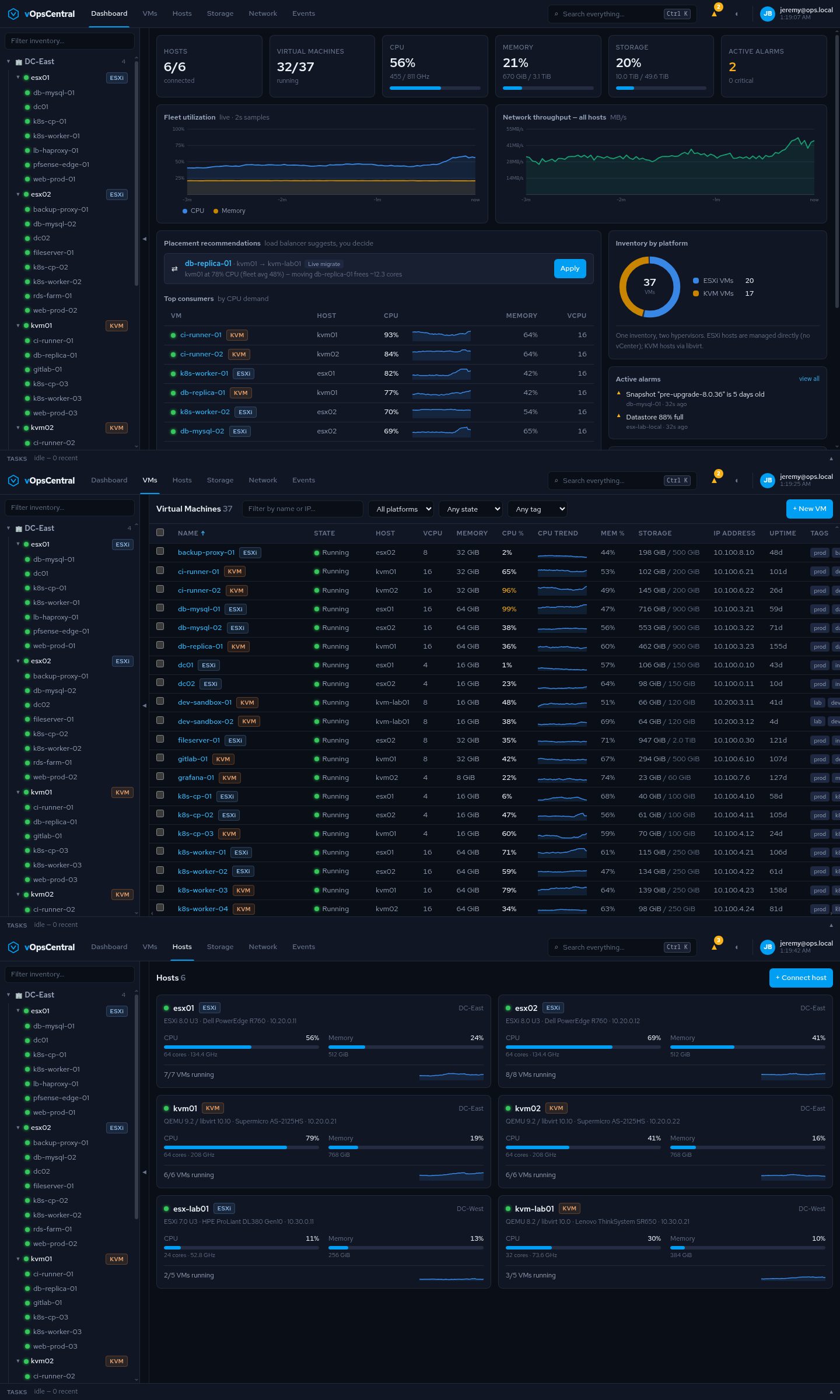
Task: Open the Any tag dropdown
Action: click(x=537, y=509)
